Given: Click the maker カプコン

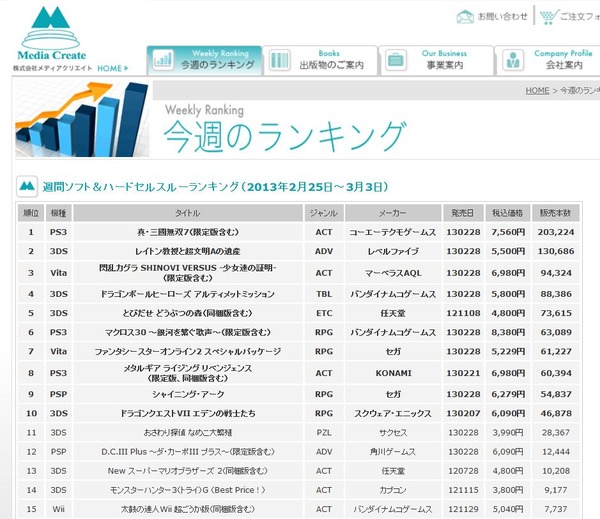Looking at the screenshot, I should [393, 490].
